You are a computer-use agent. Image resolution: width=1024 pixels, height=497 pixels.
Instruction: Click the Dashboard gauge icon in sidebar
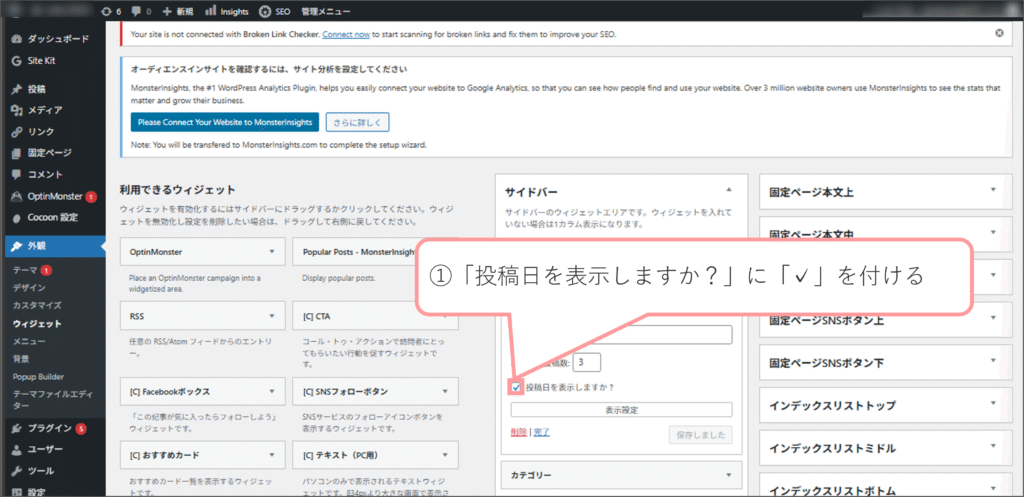[x=17, y=39]
